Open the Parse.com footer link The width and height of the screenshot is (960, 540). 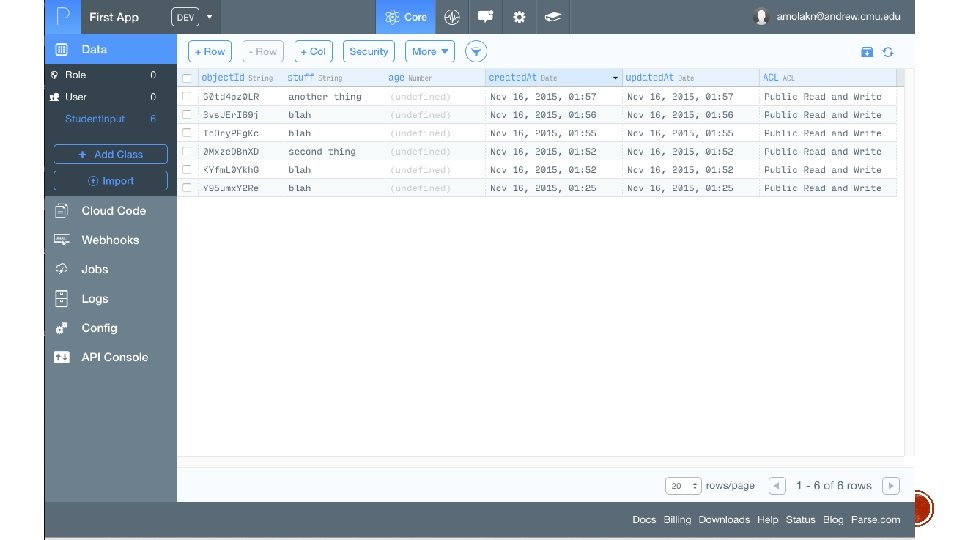[x=876, y=519]
